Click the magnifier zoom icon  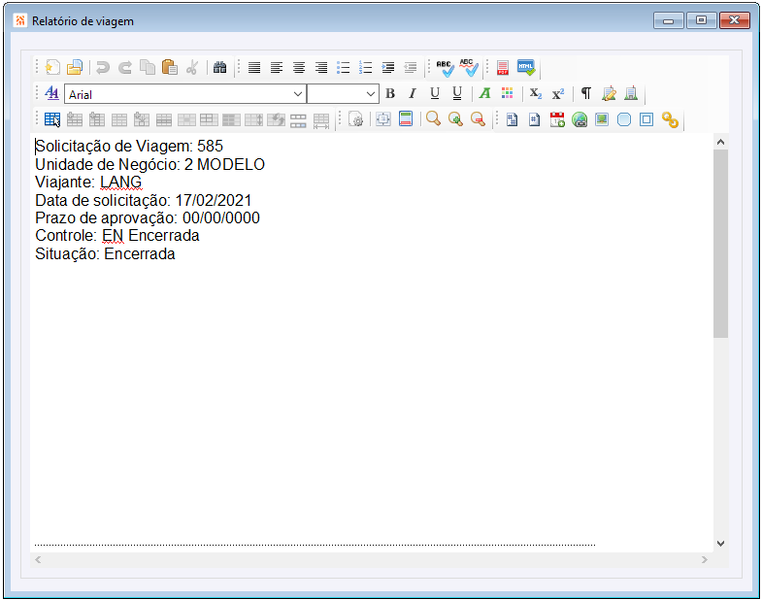pyautogui.click(x=433, y=120)
